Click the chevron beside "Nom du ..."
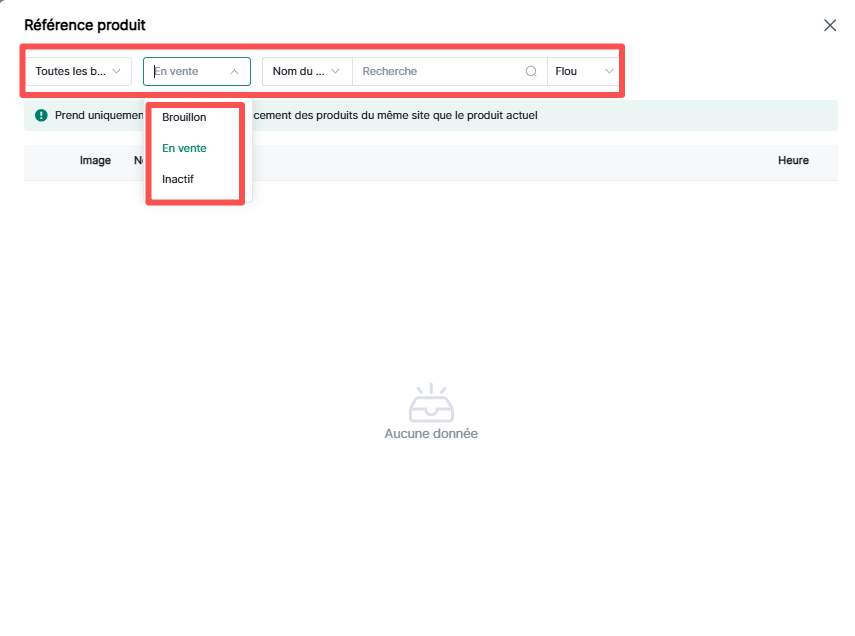 pyautogui.click(x=336, y=72)
